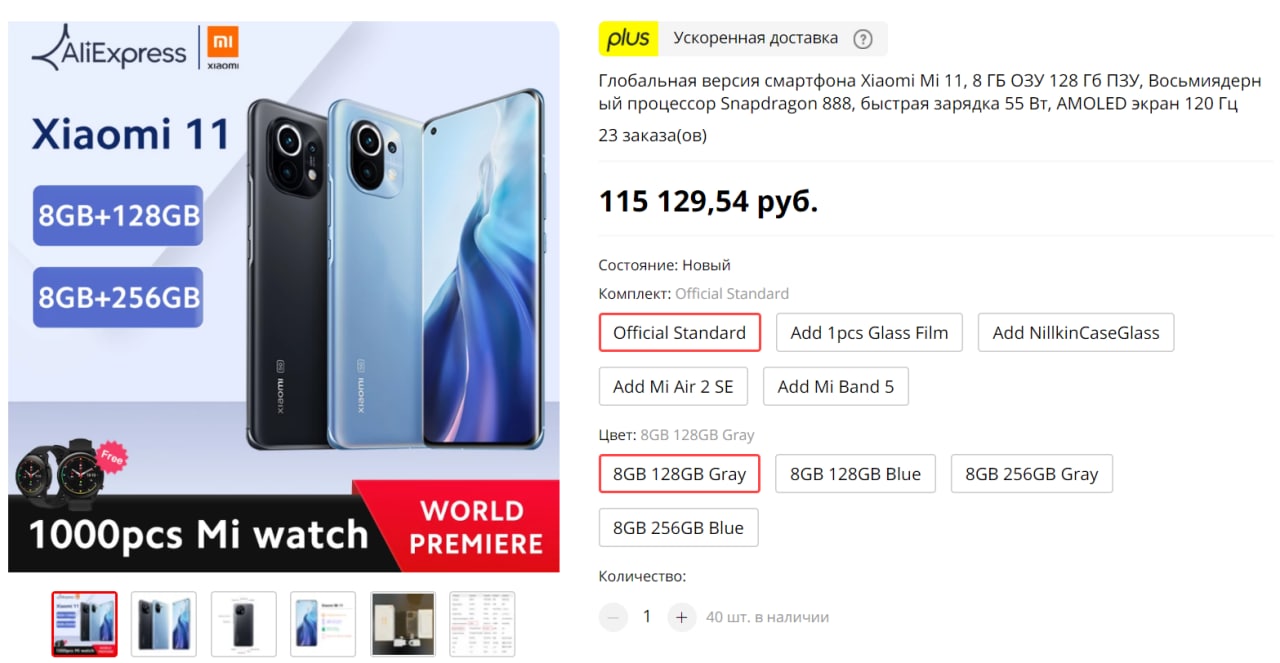Decrease quantity with the minus stepper

(x=613, y=617)
